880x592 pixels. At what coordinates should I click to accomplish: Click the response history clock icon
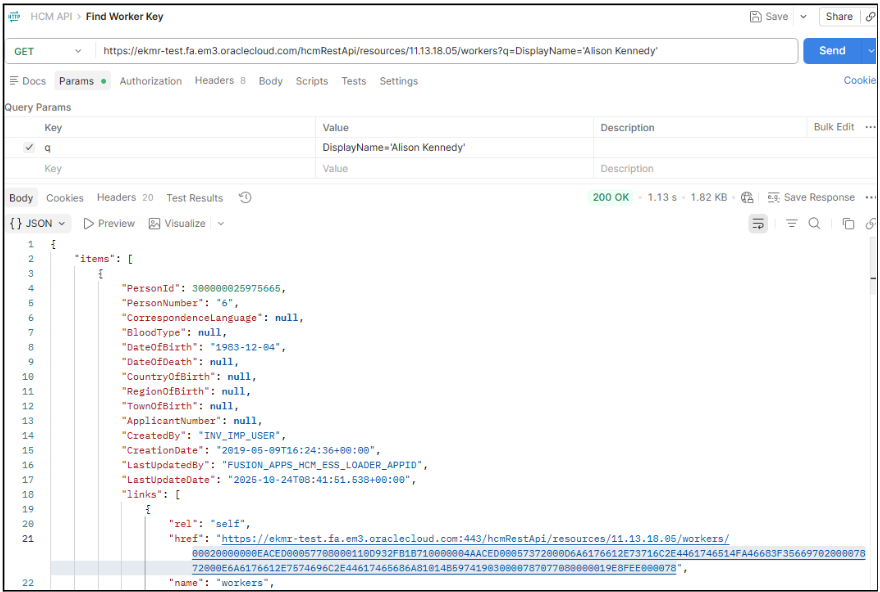point(245,198)
